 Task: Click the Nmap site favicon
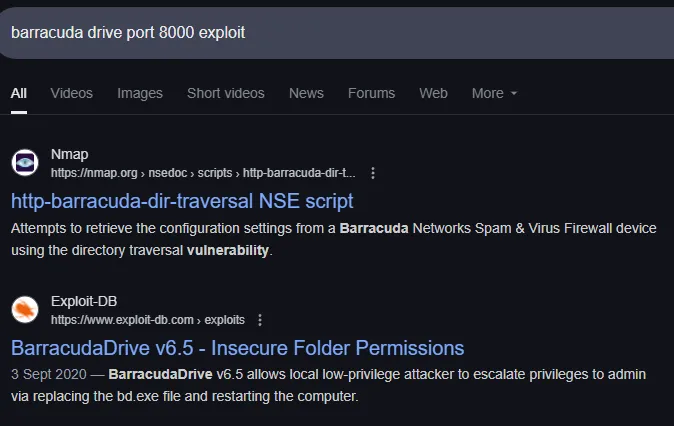coord(25,162)
